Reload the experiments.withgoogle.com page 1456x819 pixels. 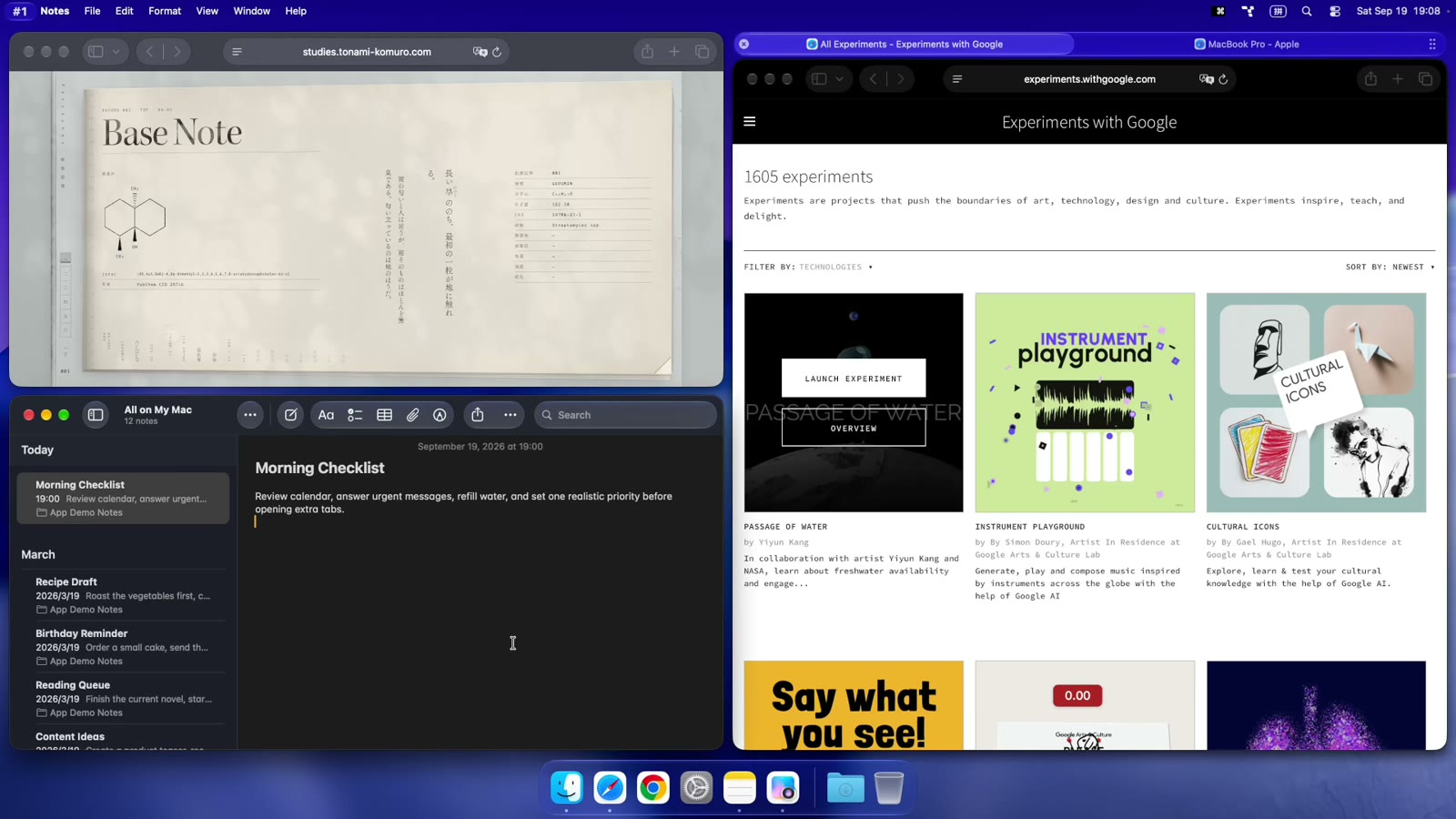point(1223,79)
